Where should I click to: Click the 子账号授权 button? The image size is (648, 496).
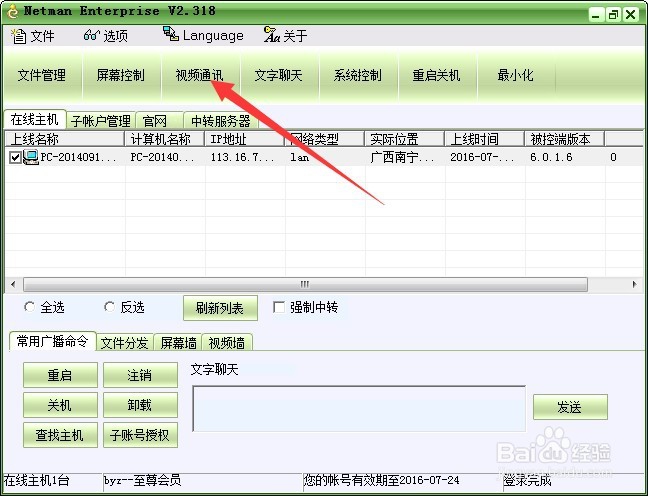[x=141, y=435]
